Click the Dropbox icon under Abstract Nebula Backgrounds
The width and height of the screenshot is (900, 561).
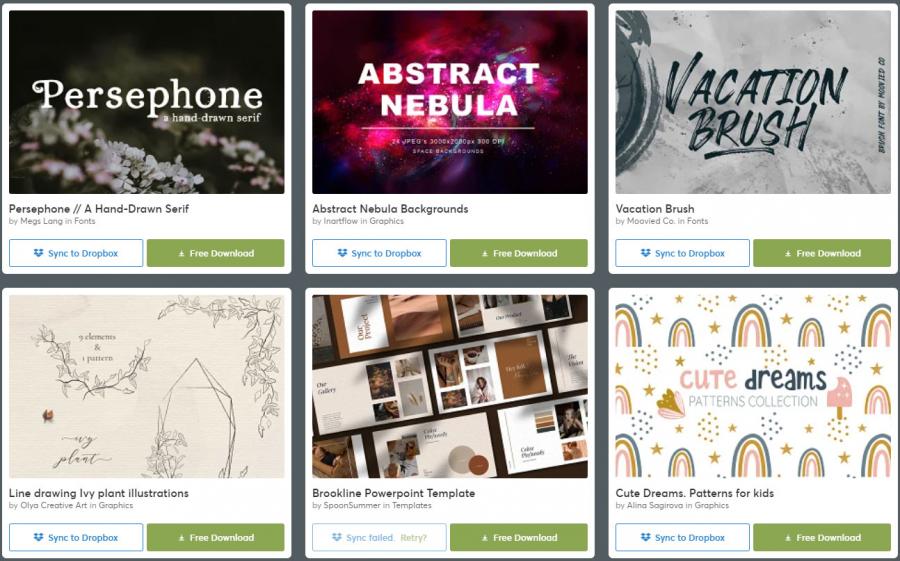342,253
